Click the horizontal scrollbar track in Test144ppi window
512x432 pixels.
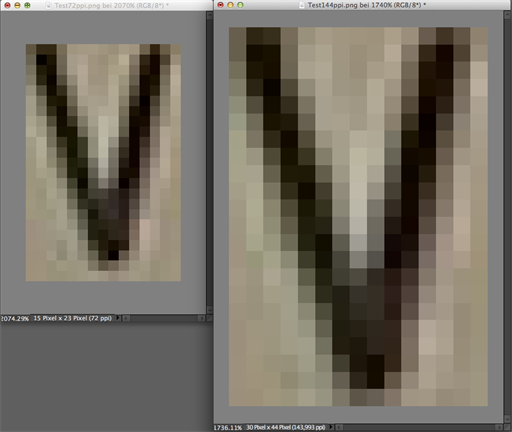click(x=418, y=427)
